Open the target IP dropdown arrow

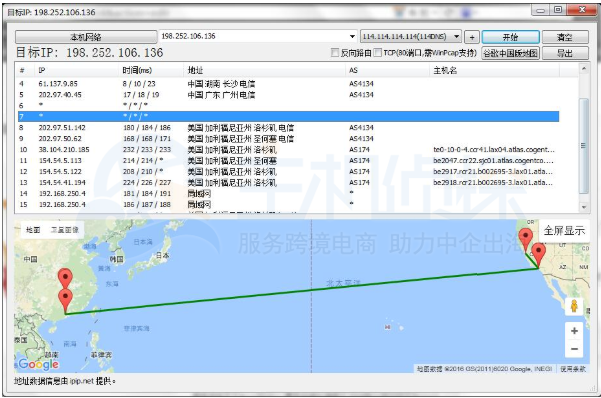(x=352, y=36)
